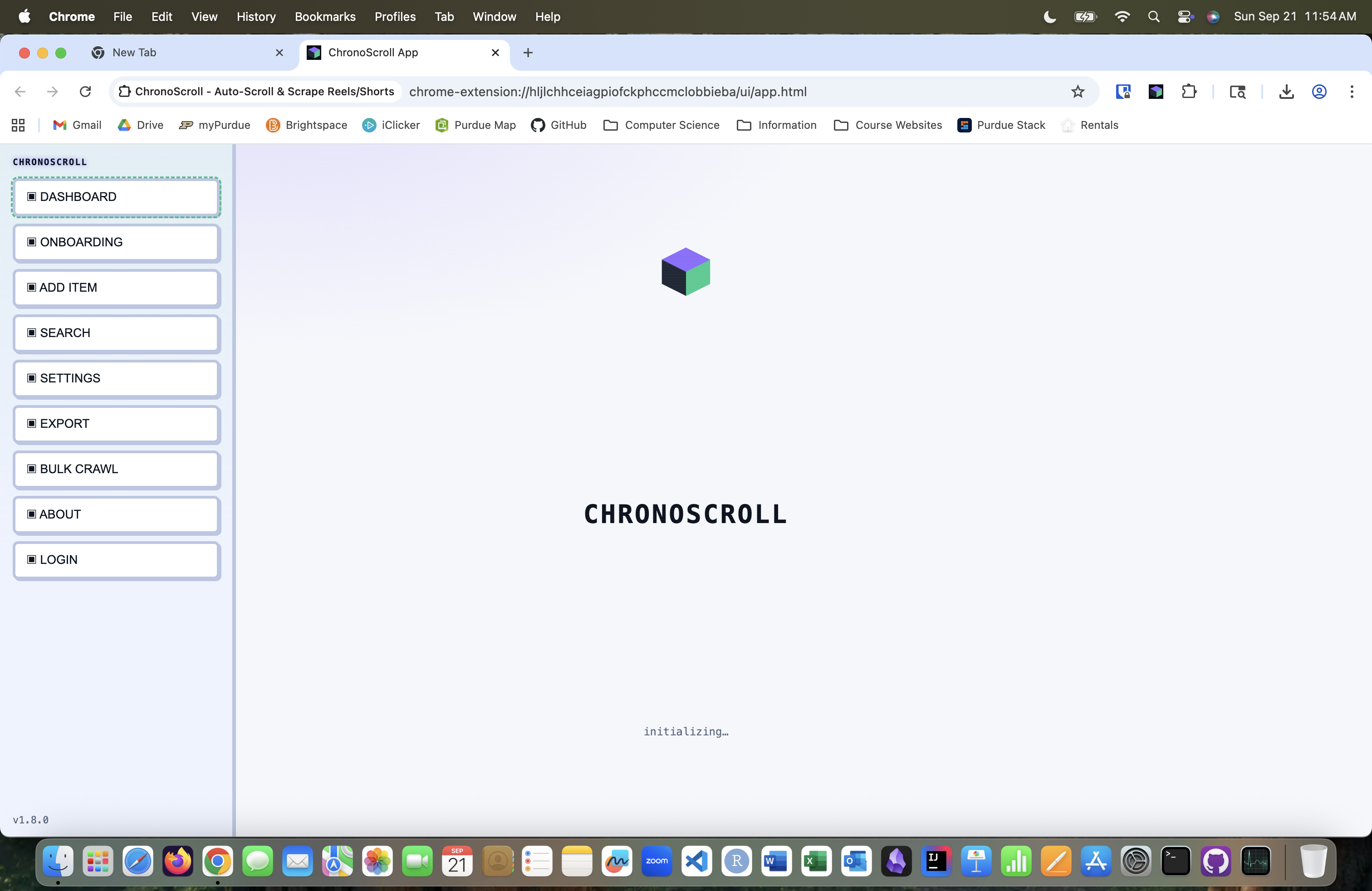This screenshot has width=1372, height=891.
Task: Select the Export sidebar item
Action: pos(117,424)
